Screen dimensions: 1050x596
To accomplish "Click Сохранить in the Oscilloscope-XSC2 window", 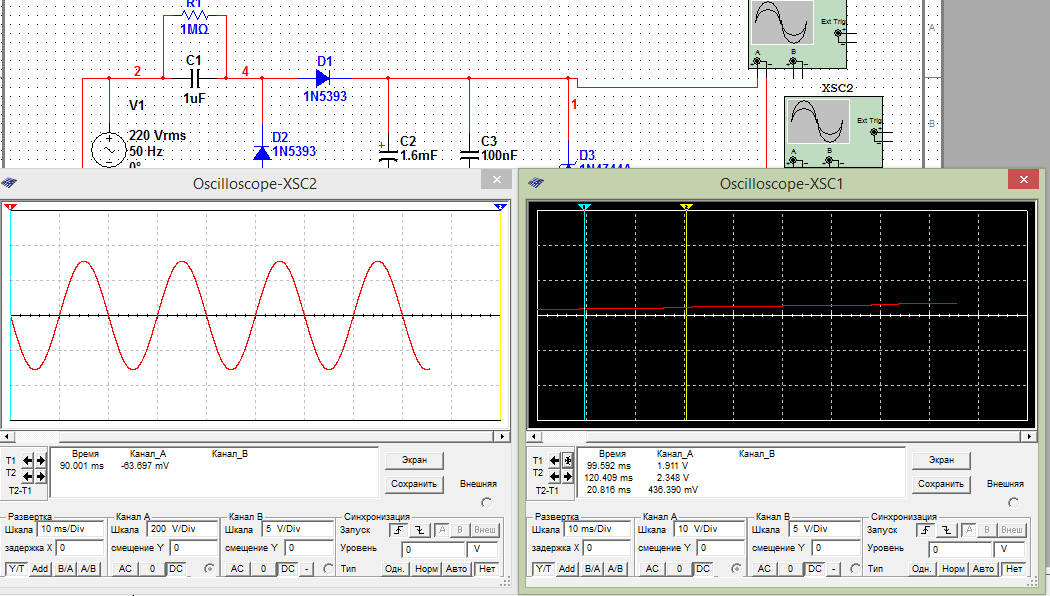I will [x=414, y=484].
